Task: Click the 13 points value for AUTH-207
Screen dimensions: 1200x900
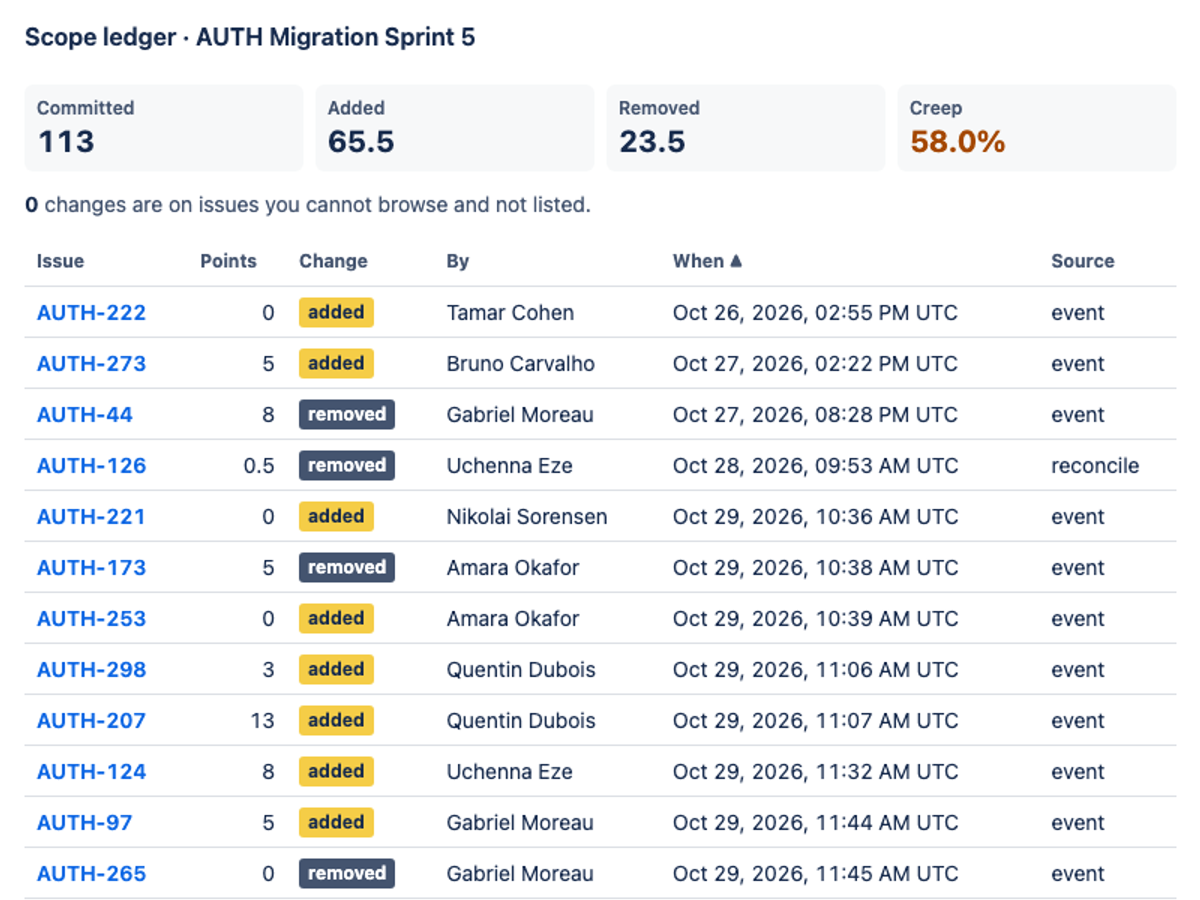Action: (x=262, y=721)
